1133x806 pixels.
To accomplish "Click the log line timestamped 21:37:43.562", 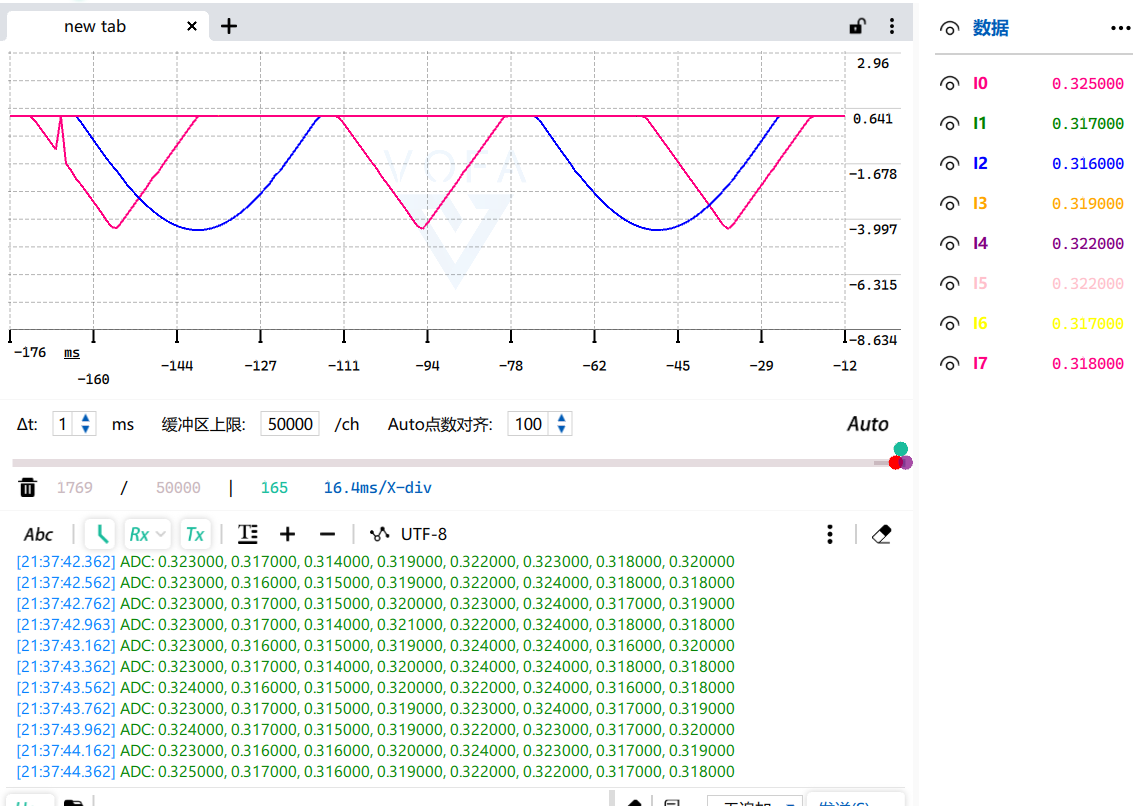I will [375, 687].
